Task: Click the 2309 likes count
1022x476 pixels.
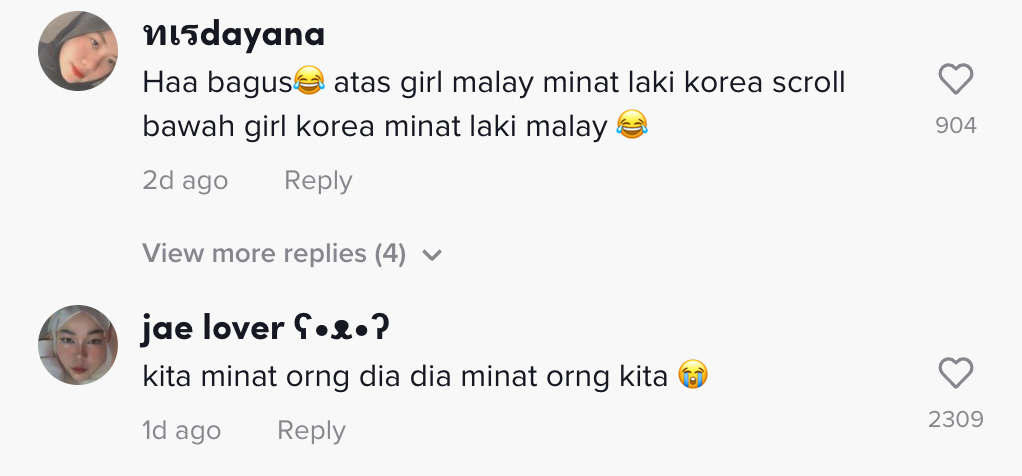Action: (x=956, y=420)
